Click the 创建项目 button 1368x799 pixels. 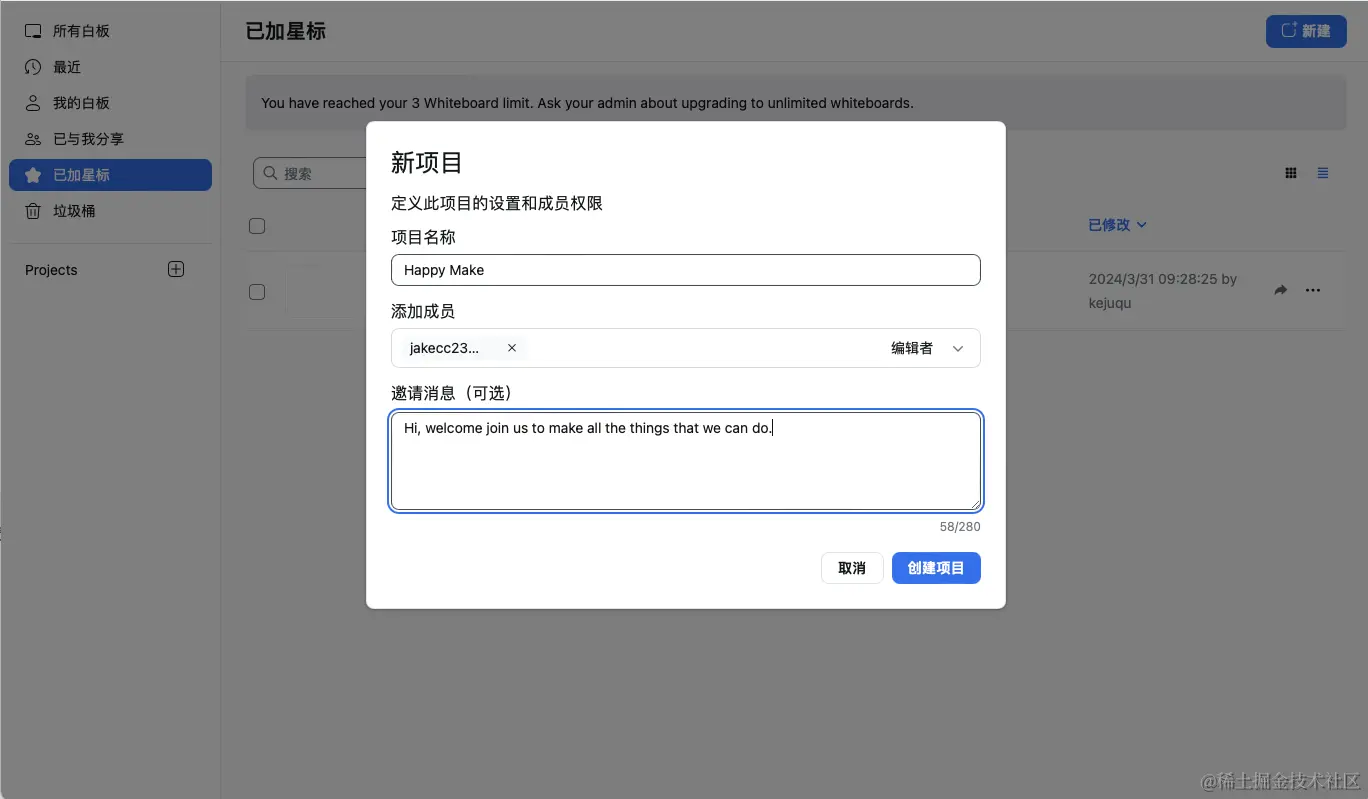936,568
